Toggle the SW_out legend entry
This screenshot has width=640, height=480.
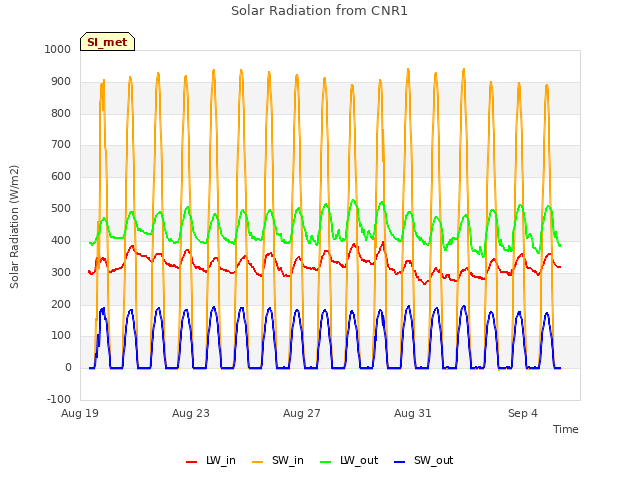click(424, 460)
